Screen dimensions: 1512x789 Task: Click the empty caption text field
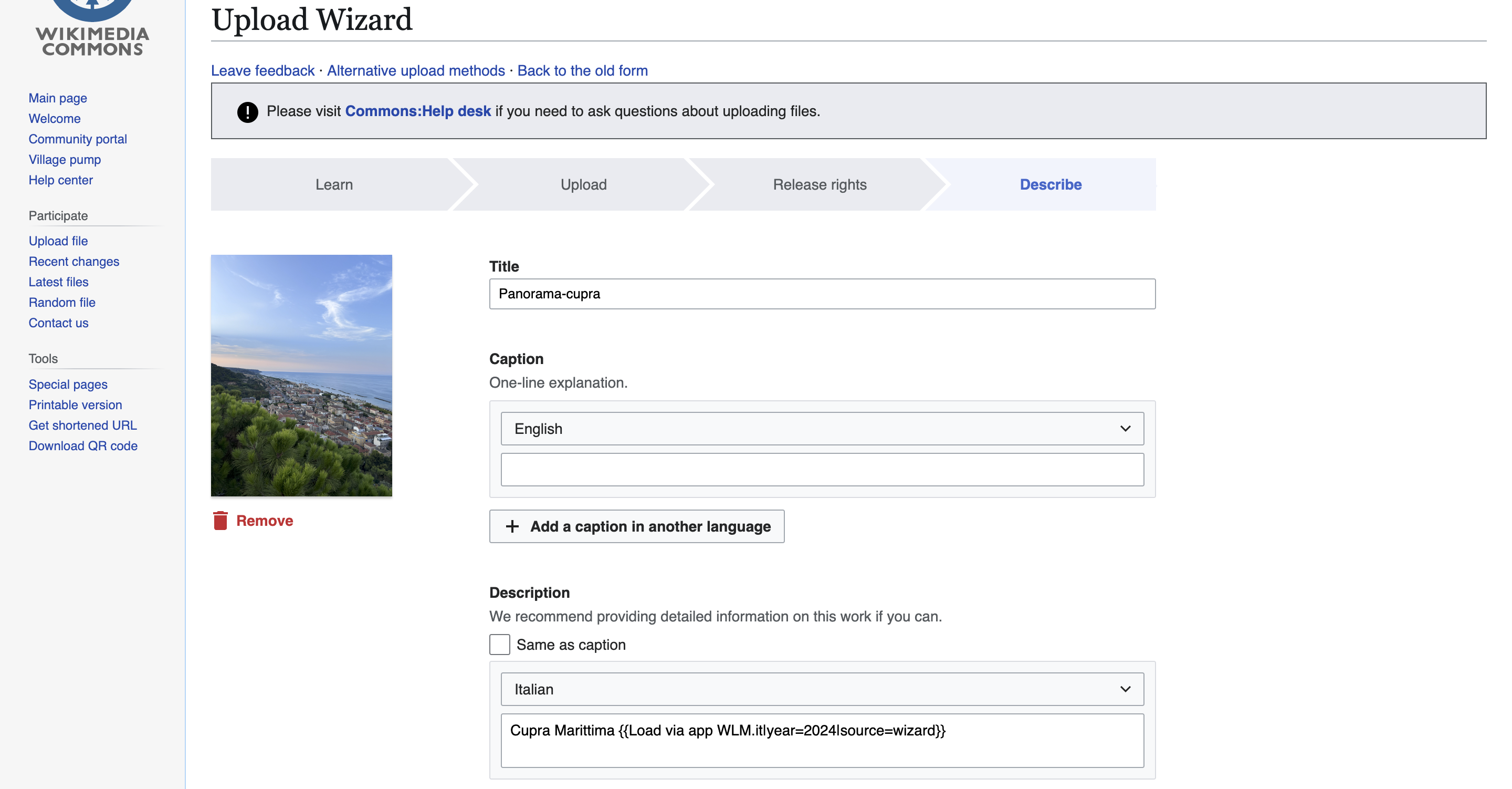coord(822,470)
